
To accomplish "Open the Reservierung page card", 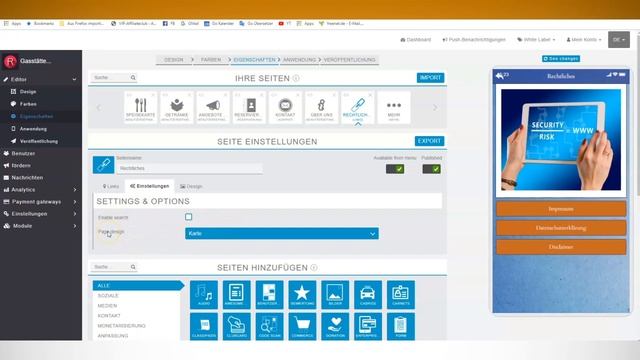I will (x=249, y=107).
